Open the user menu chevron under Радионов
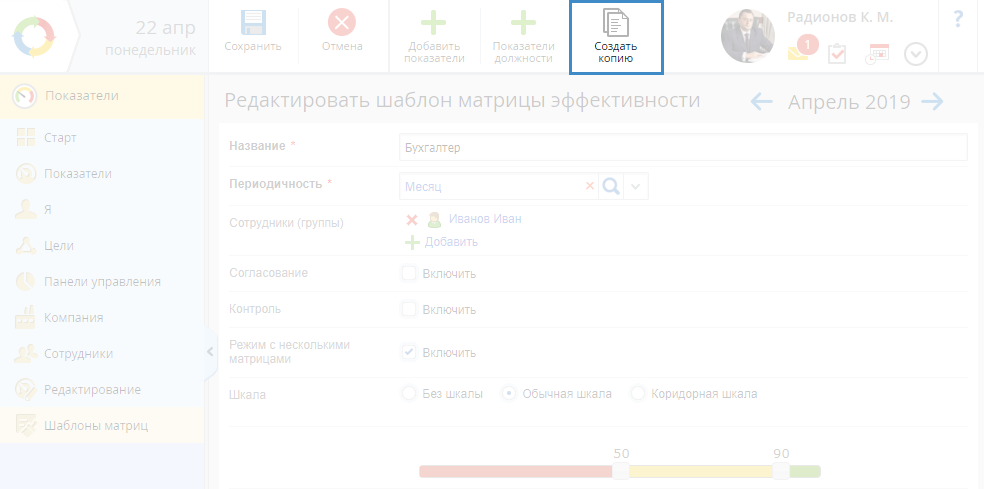 tap(916, 54)
